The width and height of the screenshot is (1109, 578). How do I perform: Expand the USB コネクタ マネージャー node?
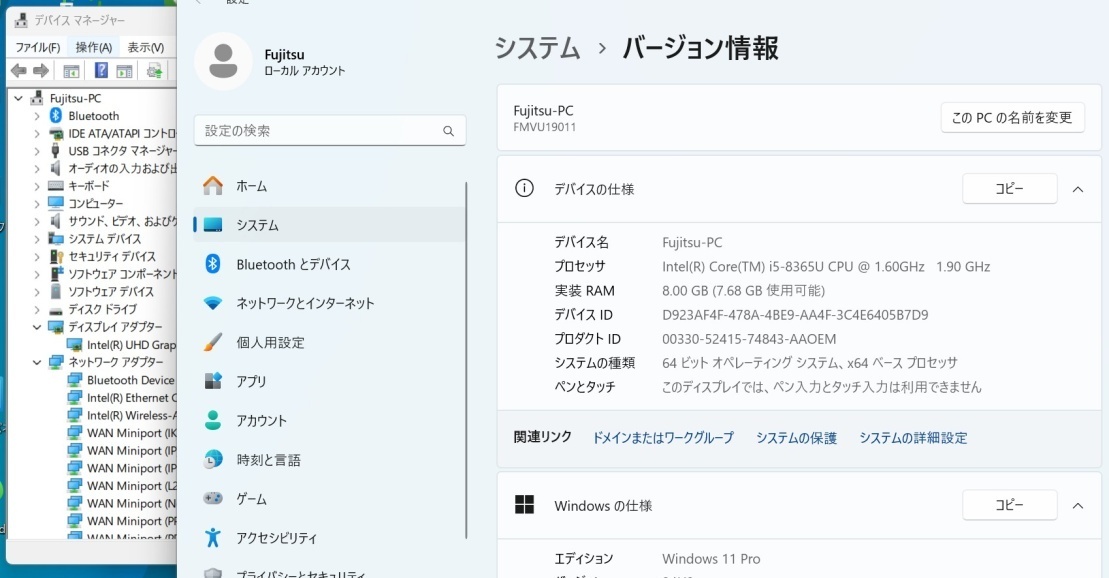tap(37, 151)
